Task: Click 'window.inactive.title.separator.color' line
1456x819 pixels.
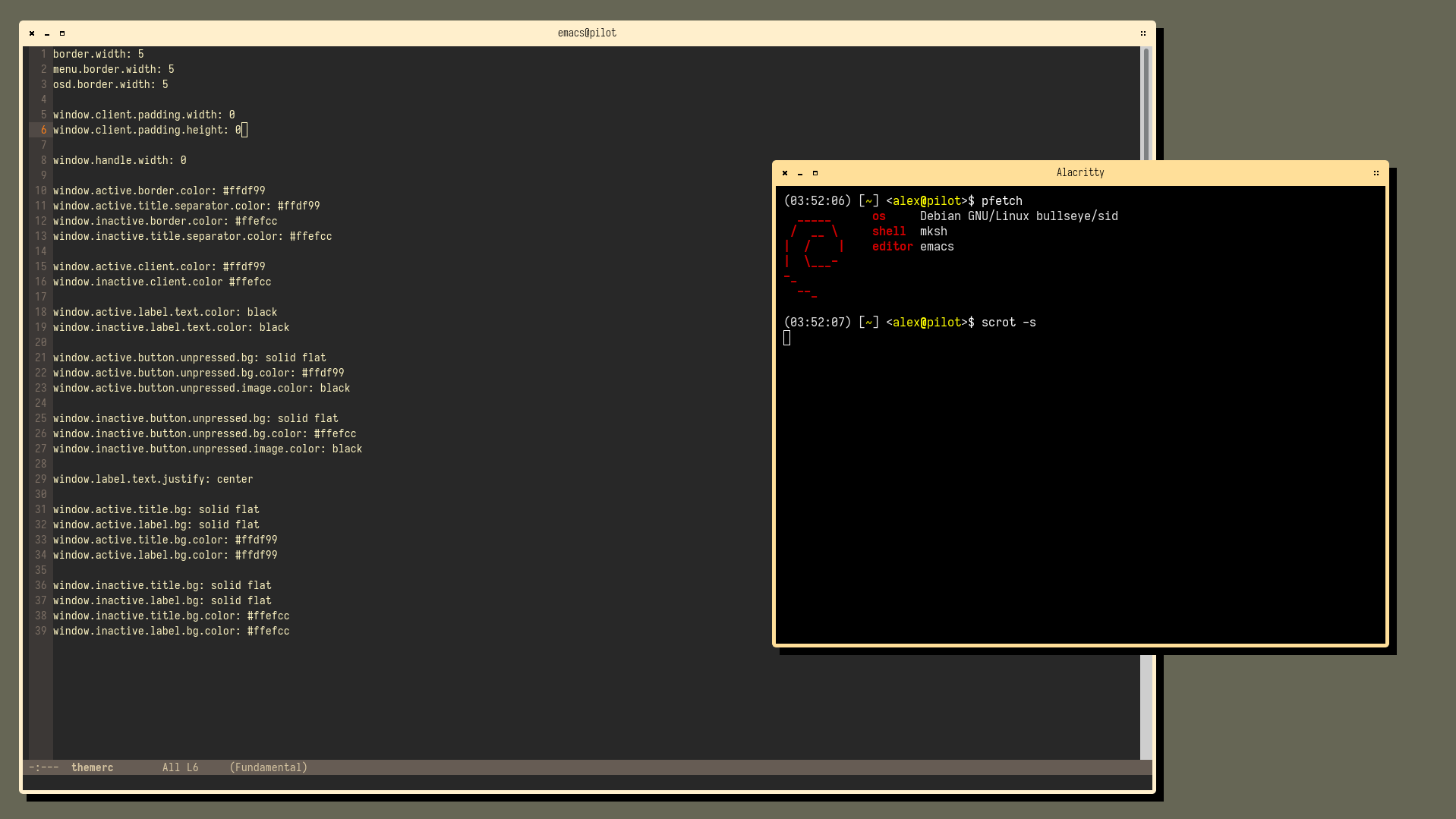Action: tap(193, 236)
